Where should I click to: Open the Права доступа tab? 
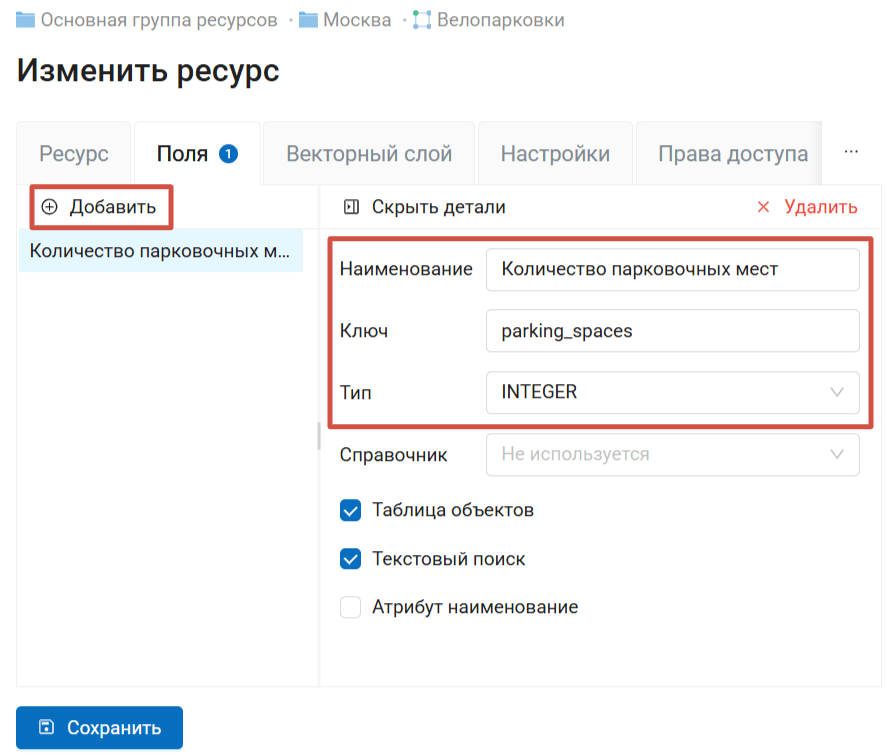click(x=732, y=154)
